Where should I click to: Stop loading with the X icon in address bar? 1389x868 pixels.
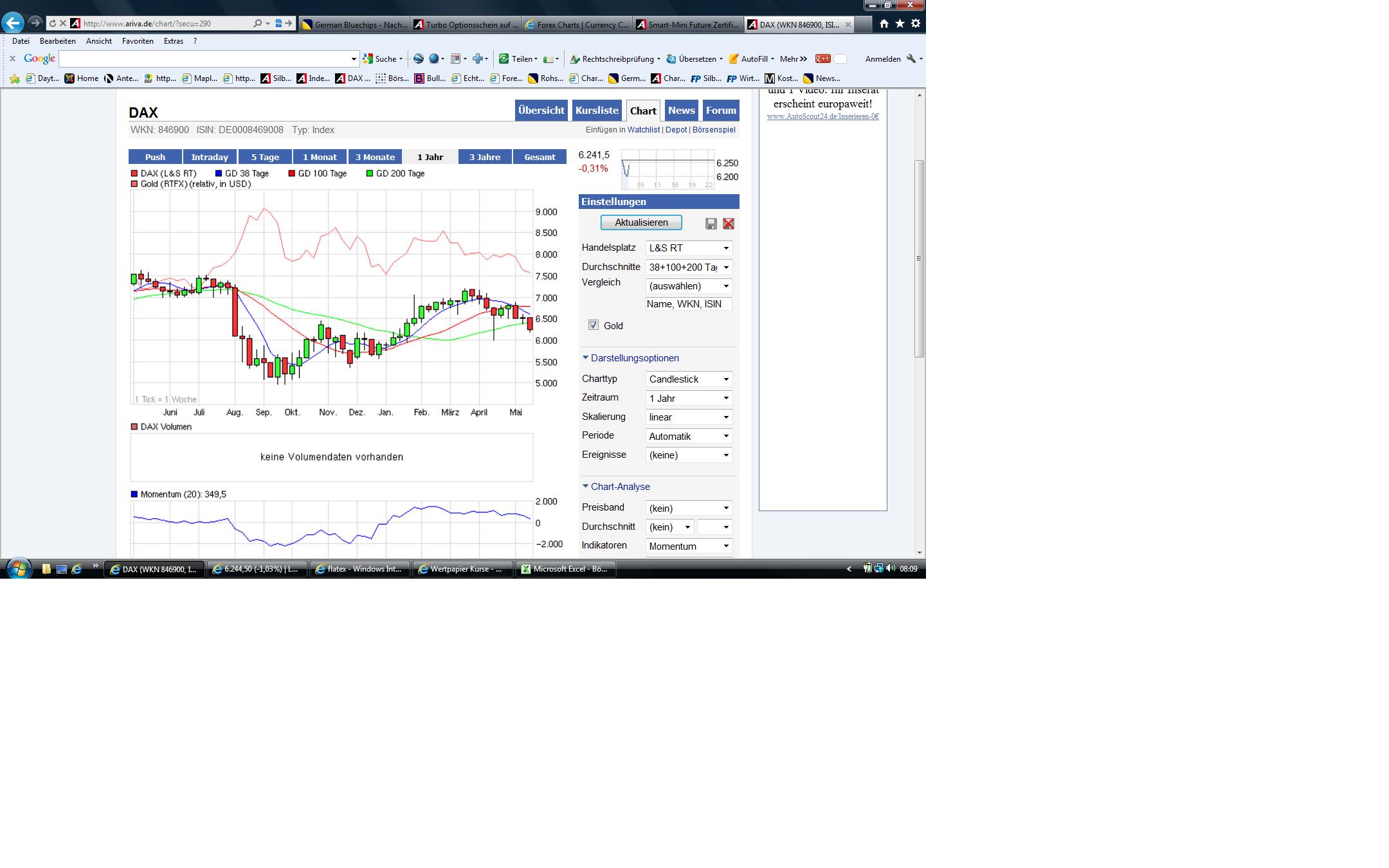[x=63, y=23]
